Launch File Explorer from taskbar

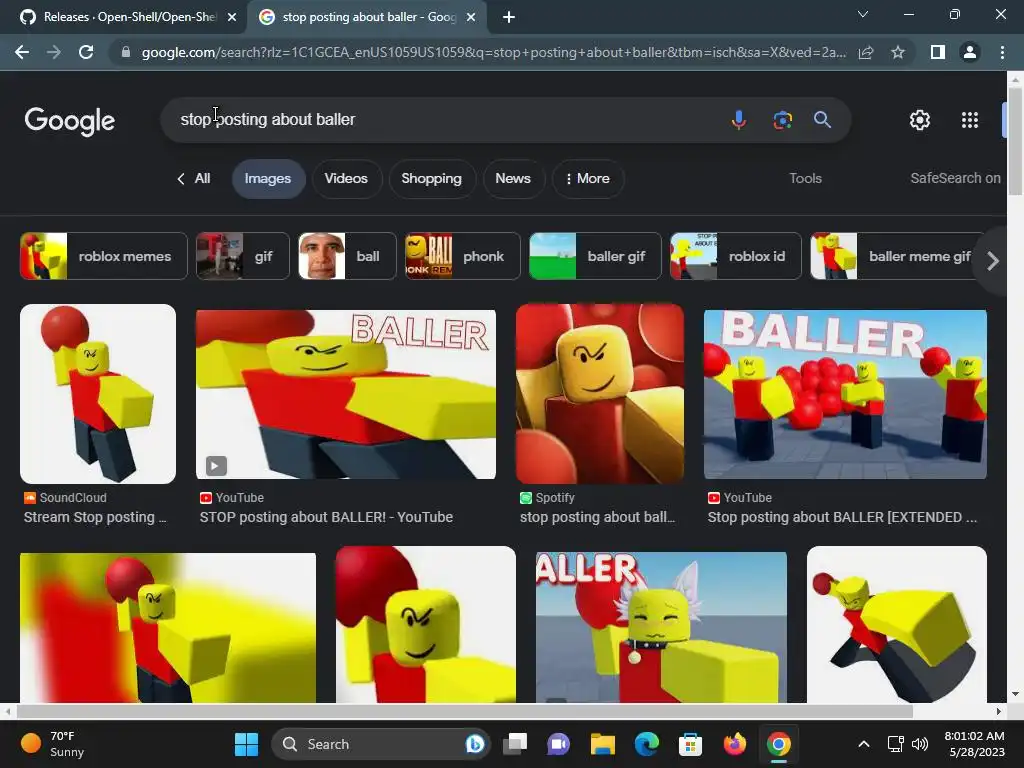tap(603, 744)
